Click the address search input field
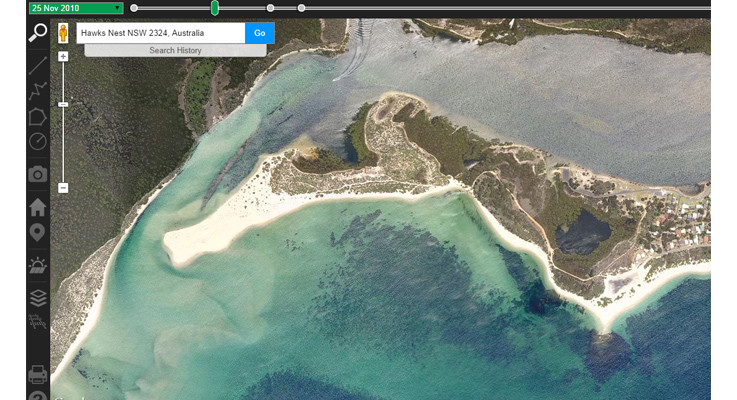Viewport: 737px width, 400px height. (x=160, y=33)
